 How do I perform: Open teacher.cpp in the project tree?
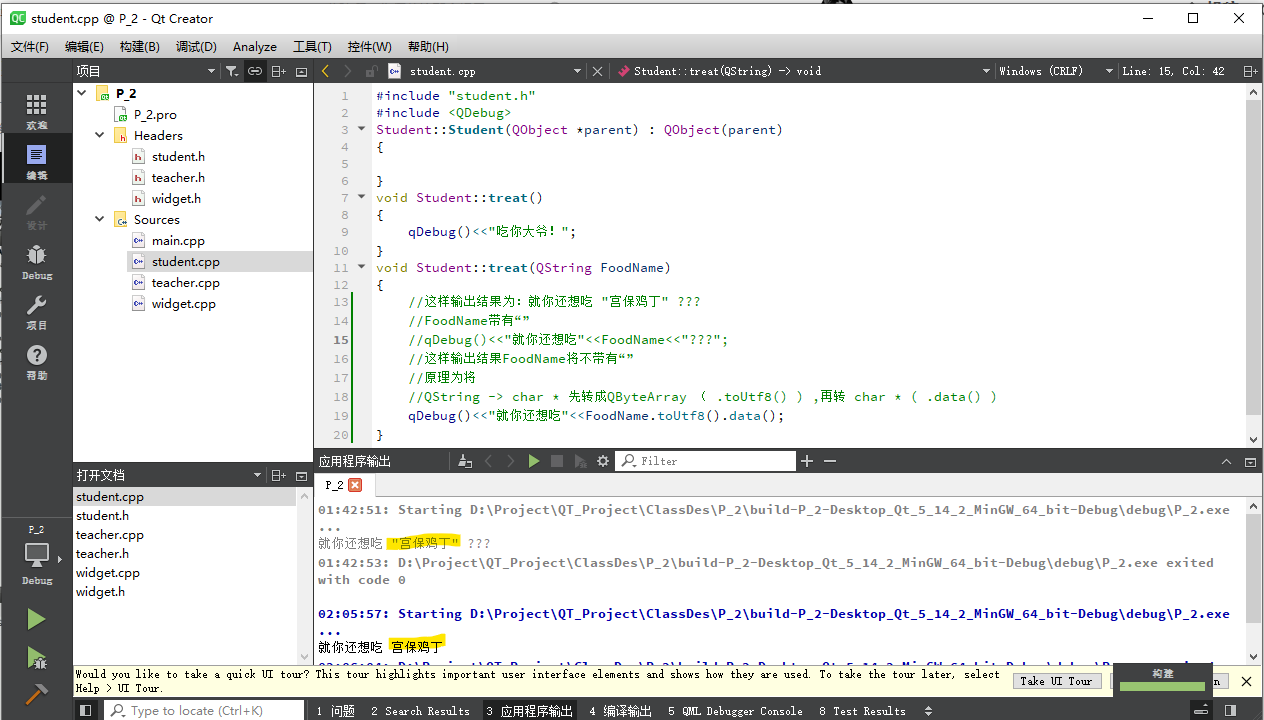(185, 283)
